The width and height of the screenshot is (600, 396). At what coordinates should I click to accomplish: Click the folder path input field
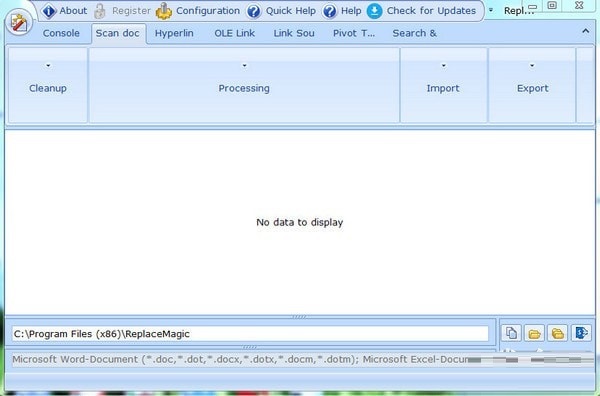(250, 334)
